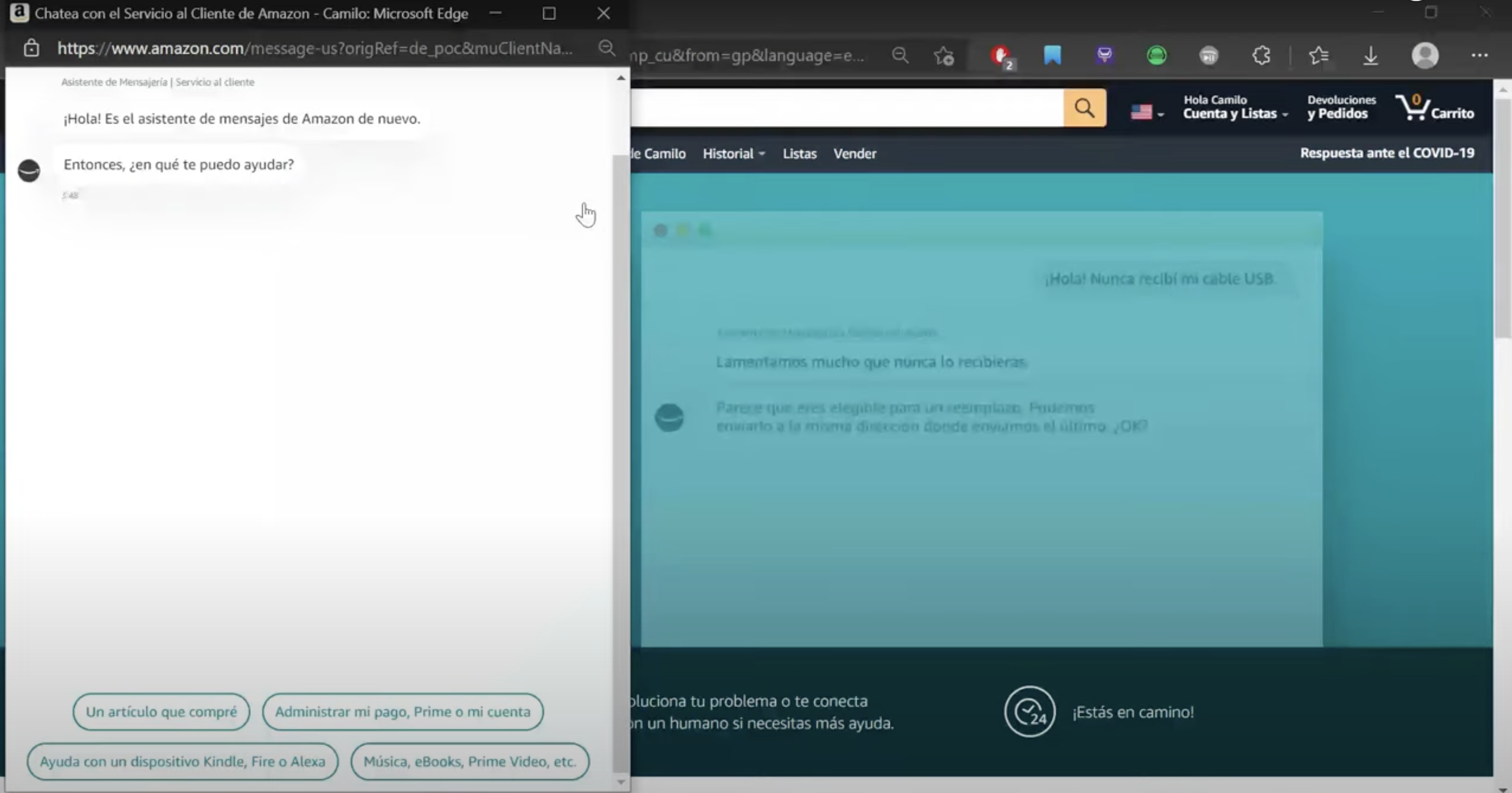The height and width of the screenshot is (793, 1512).
Task: Expand the Historial dropdown in Amazon nav
Action: click(734, 154)
